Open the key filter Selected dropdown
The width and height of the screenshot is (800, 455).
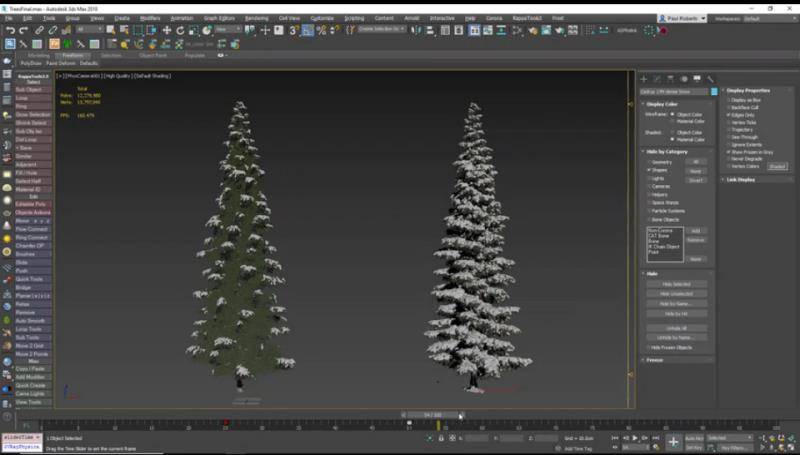pyautogui.click(x=730, y=438)
